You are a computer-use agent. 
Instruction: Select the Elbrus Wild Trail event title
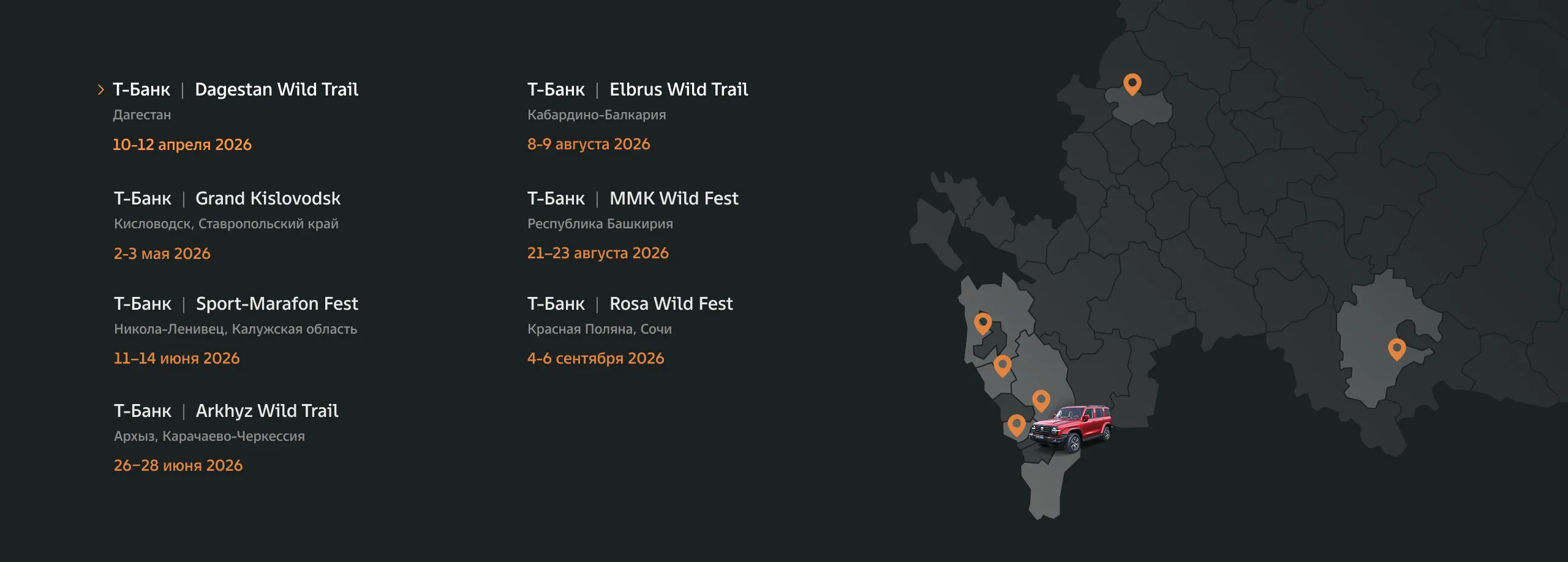[679, 90]
